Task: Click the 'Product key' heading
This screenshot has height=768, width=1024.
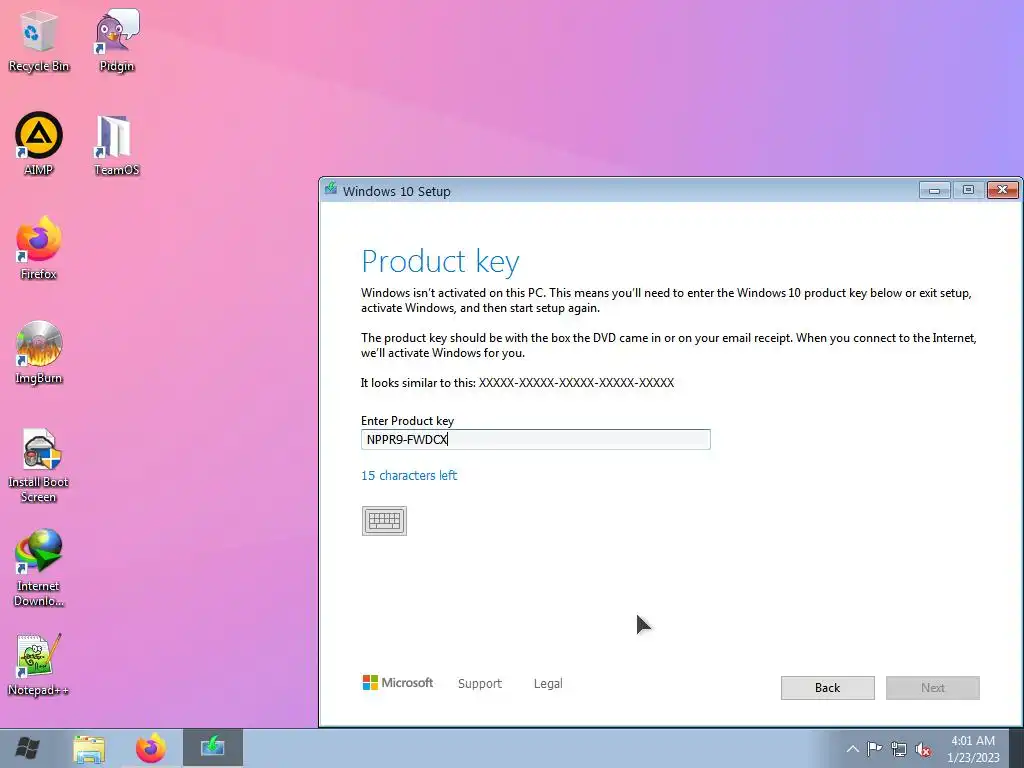Action: tap(440, 262)
